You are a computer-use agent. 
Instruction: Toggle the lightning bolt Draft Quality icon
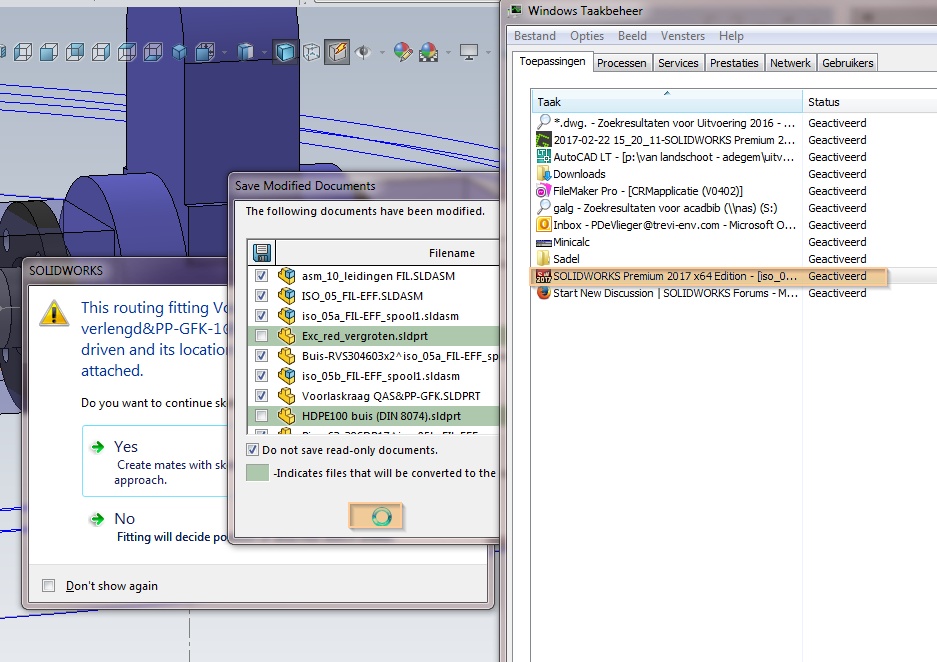click(x=337, y=52)
